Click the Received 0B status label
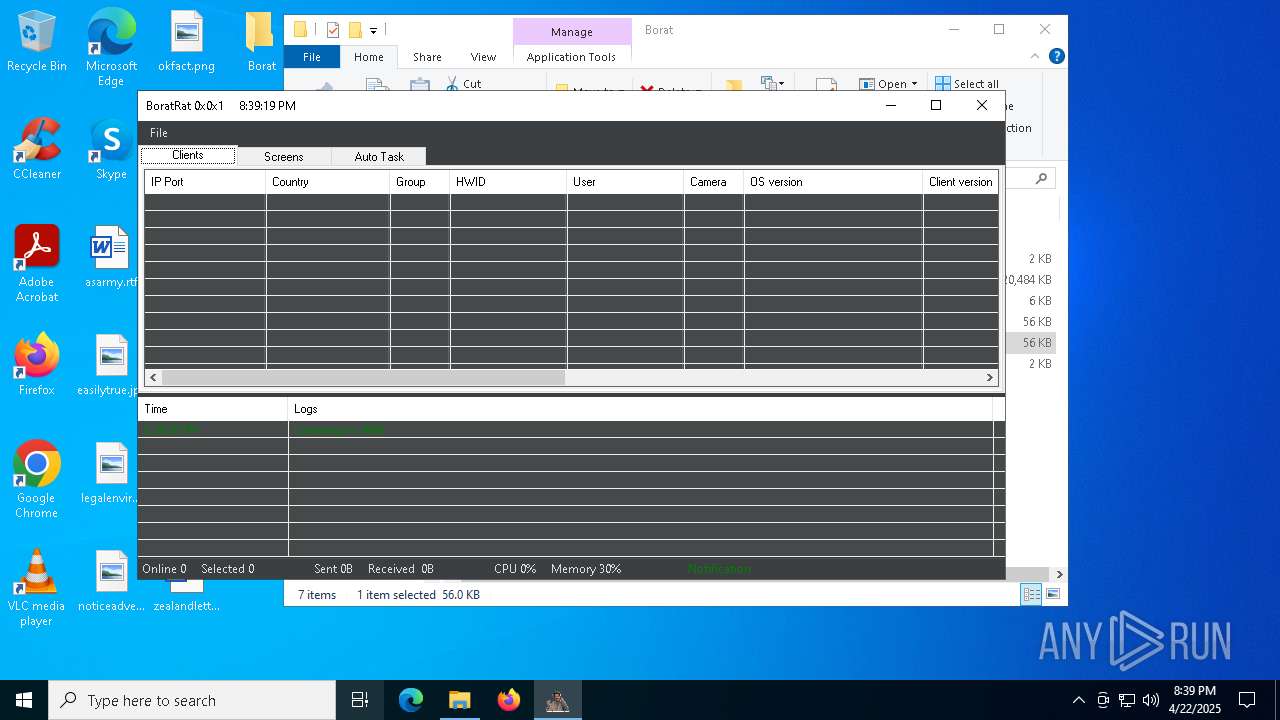The width and height of the screenshot is (1280, 720). (400, 569)
